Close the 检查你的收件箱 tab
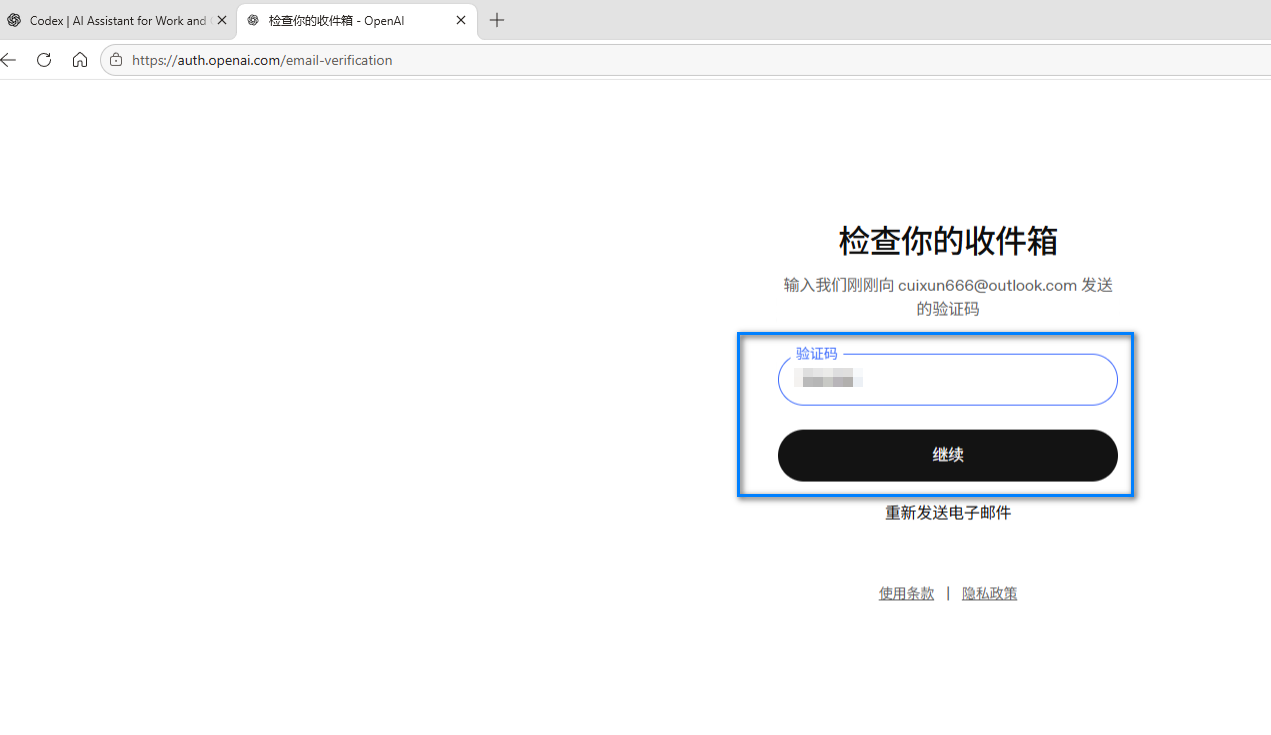Image resolution: width=1271 pixels, height=735 pixels. click(461, 20)
